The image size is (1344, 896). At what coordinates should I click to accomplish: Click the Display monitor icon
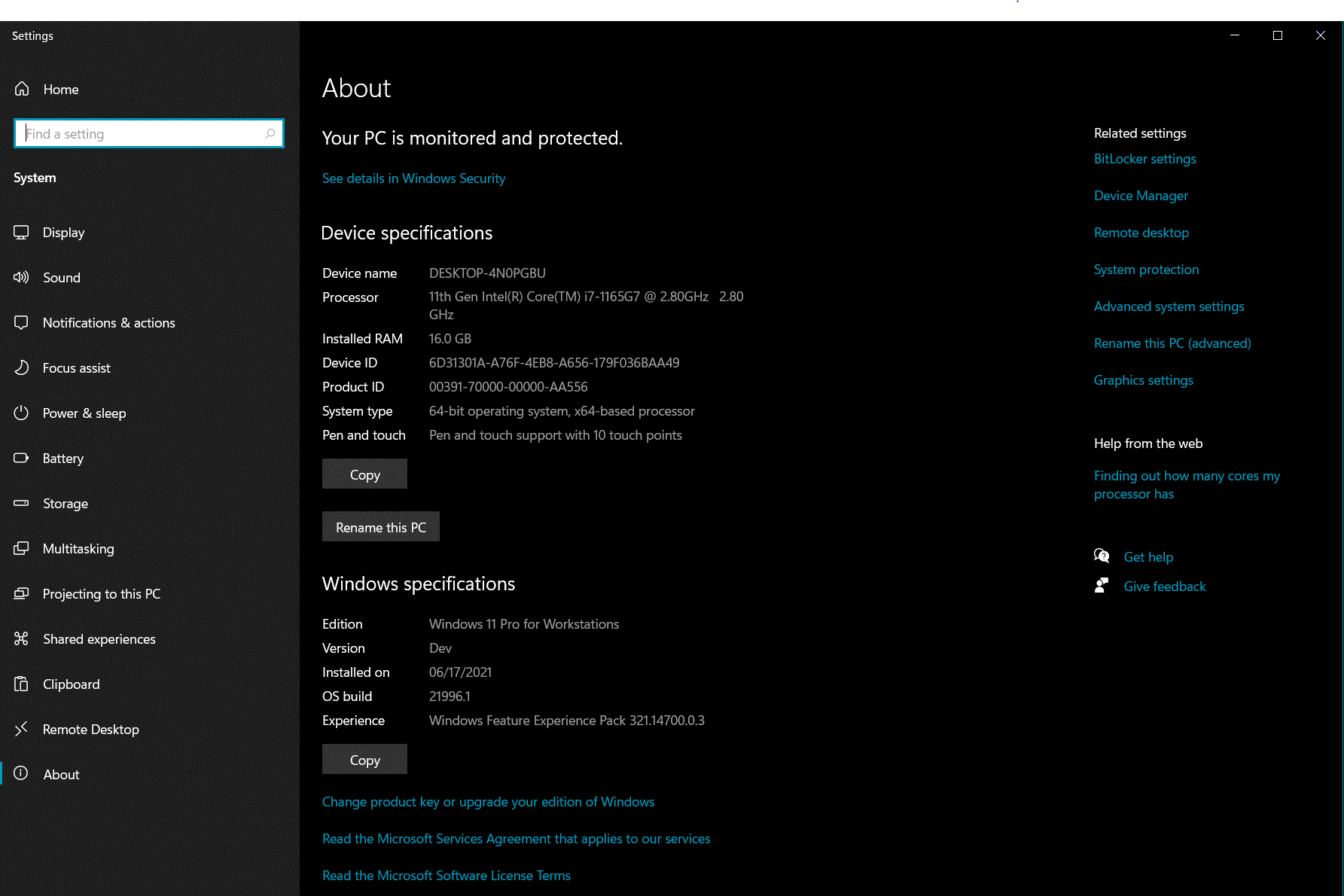coord(21,233)
